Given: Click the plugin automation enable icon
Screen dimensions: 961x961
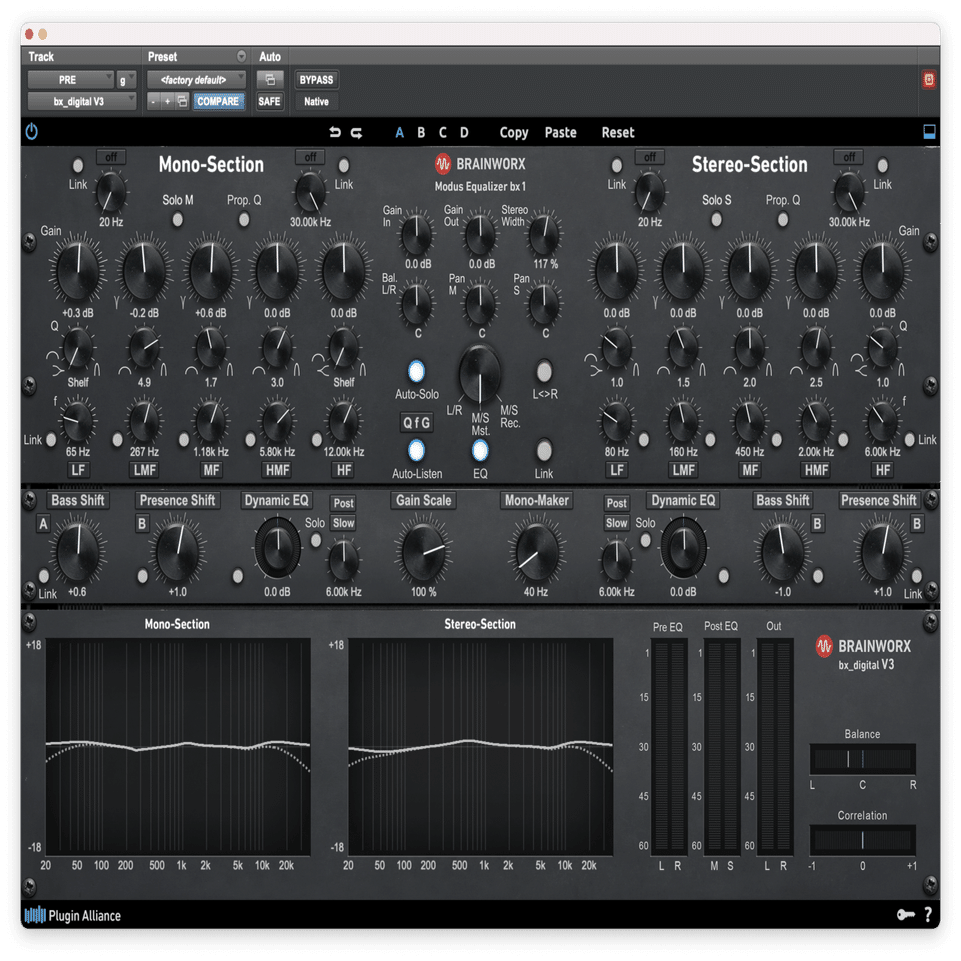Looking at the screenshot, I should pyautogui.click(x=270, y=80).
